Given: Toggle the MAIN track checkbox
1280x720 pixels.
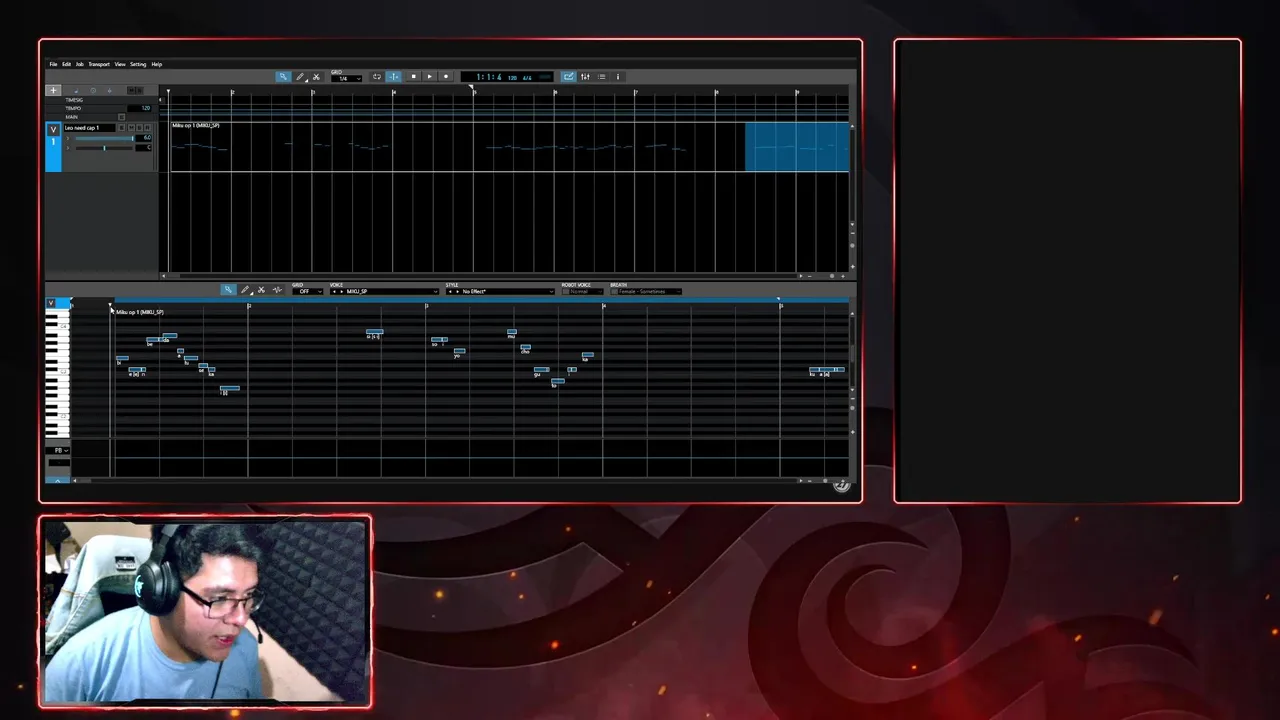Looking at the screenshot, I should (x=121, y=117).
